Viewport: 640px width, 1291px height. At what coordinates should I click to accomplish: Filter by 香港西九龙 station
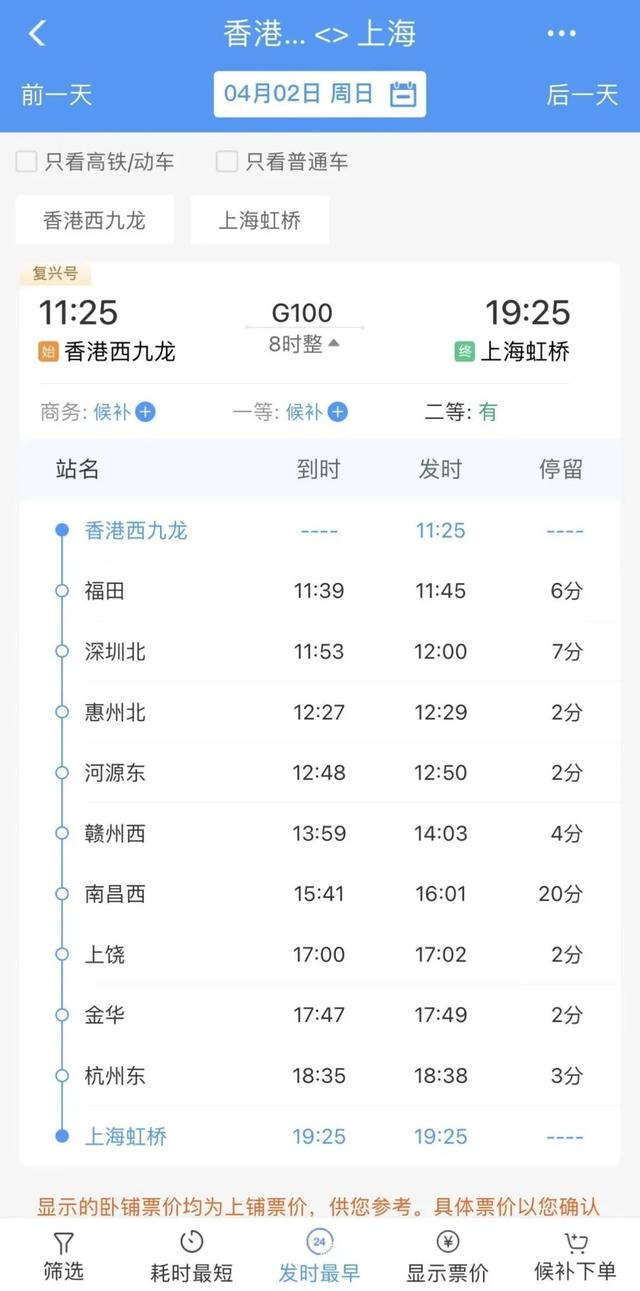95,220
